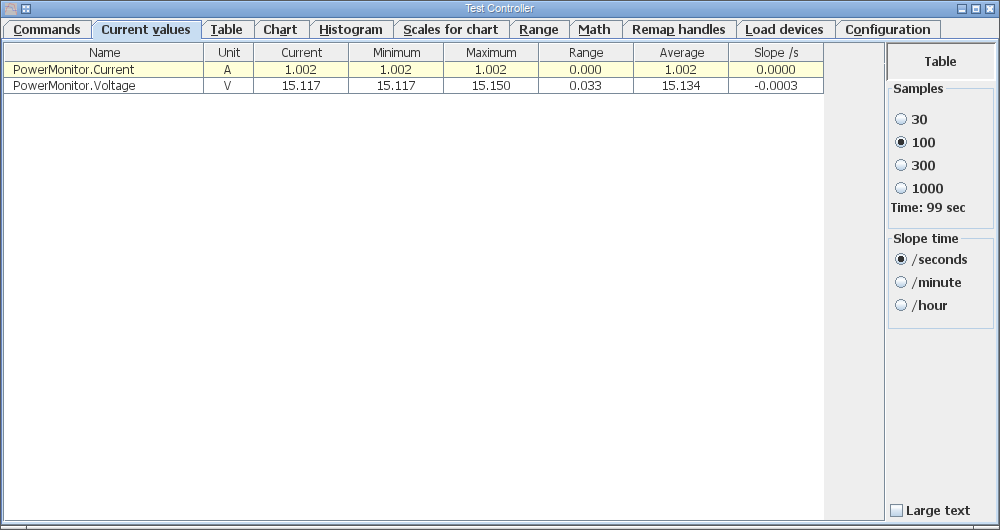Viewport: 1000px width, 530px height.
Task: Click the unit cell showing V
Action: click(228, 85)
